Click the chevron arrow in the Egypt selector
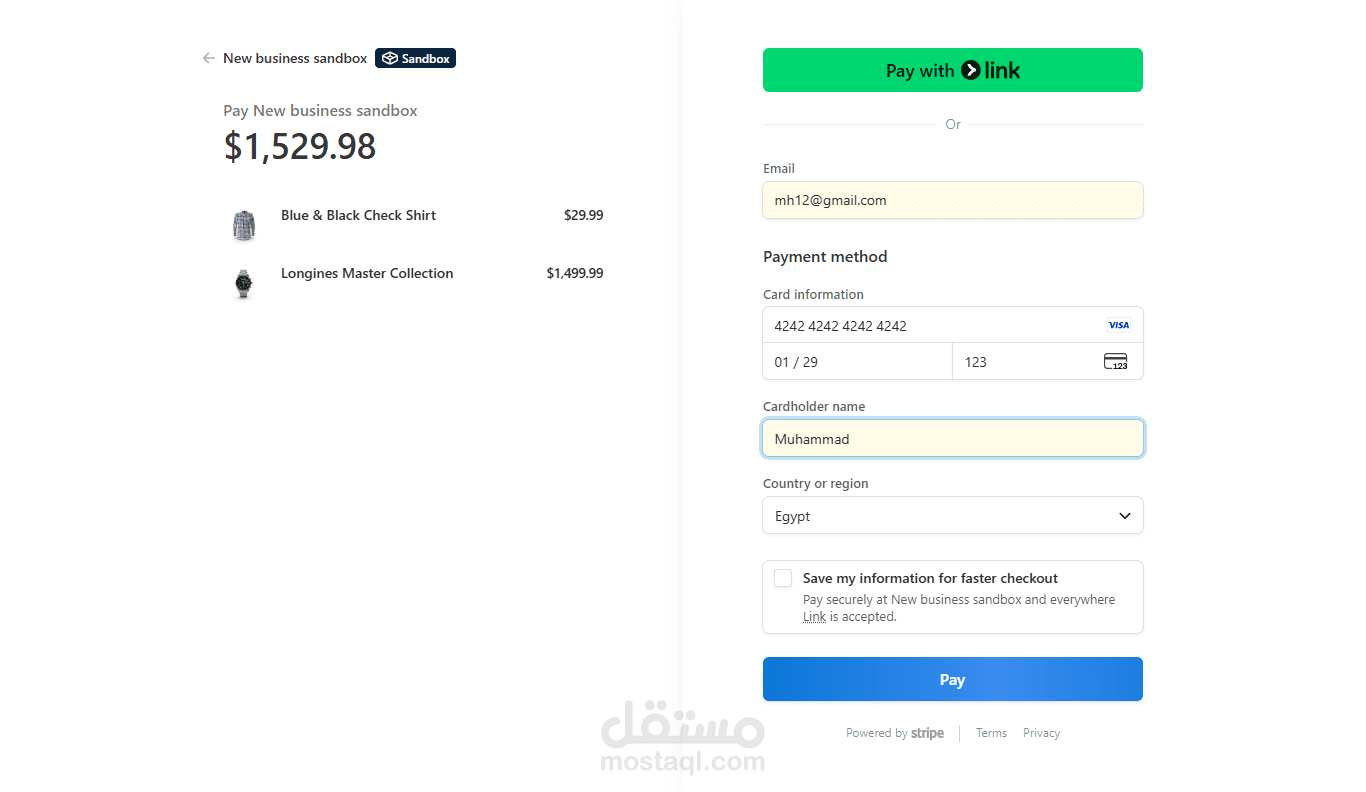The height and width of the screenshot is (792, 1366). point(1124,516)
